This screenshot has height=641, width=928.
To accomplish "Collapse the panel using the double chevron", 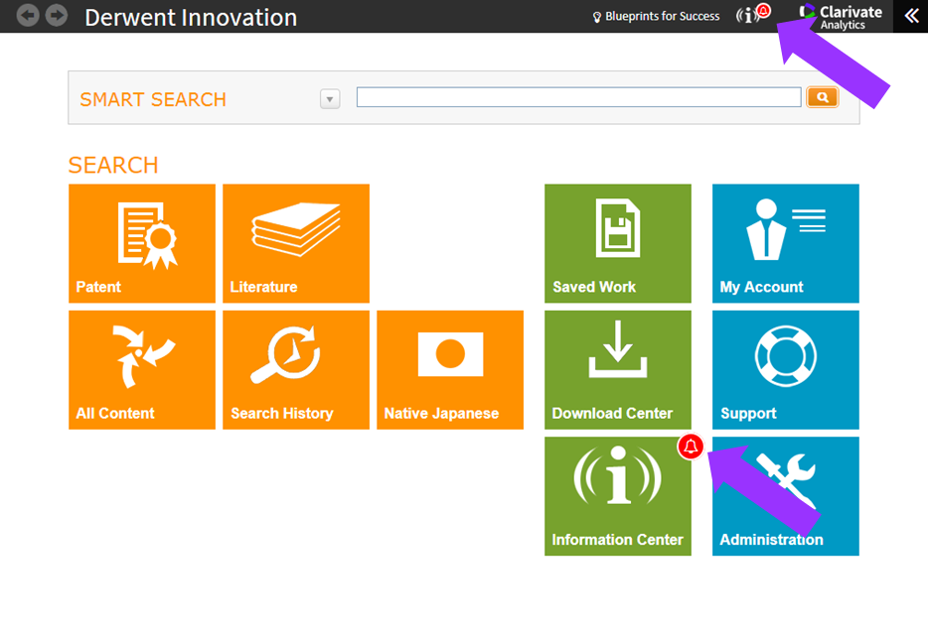I will 911,16.
